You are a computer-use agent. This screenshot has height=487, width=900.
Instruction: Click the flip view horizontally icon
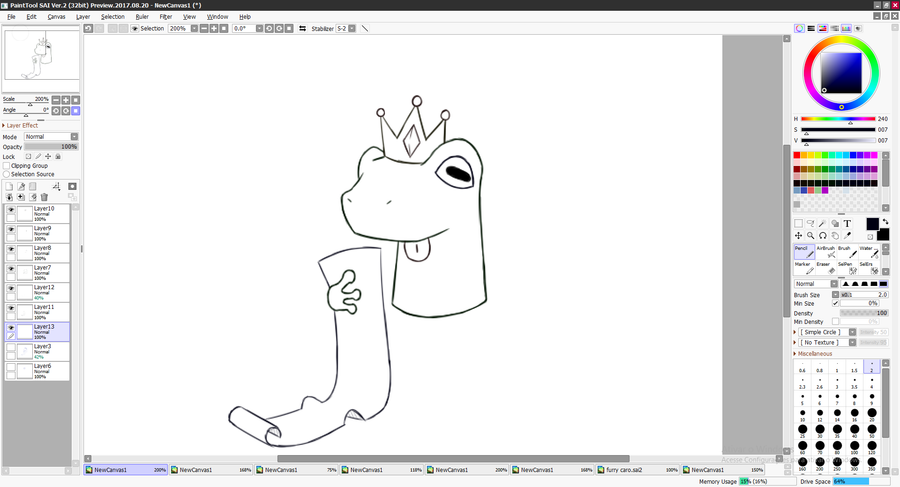point(302,28)
